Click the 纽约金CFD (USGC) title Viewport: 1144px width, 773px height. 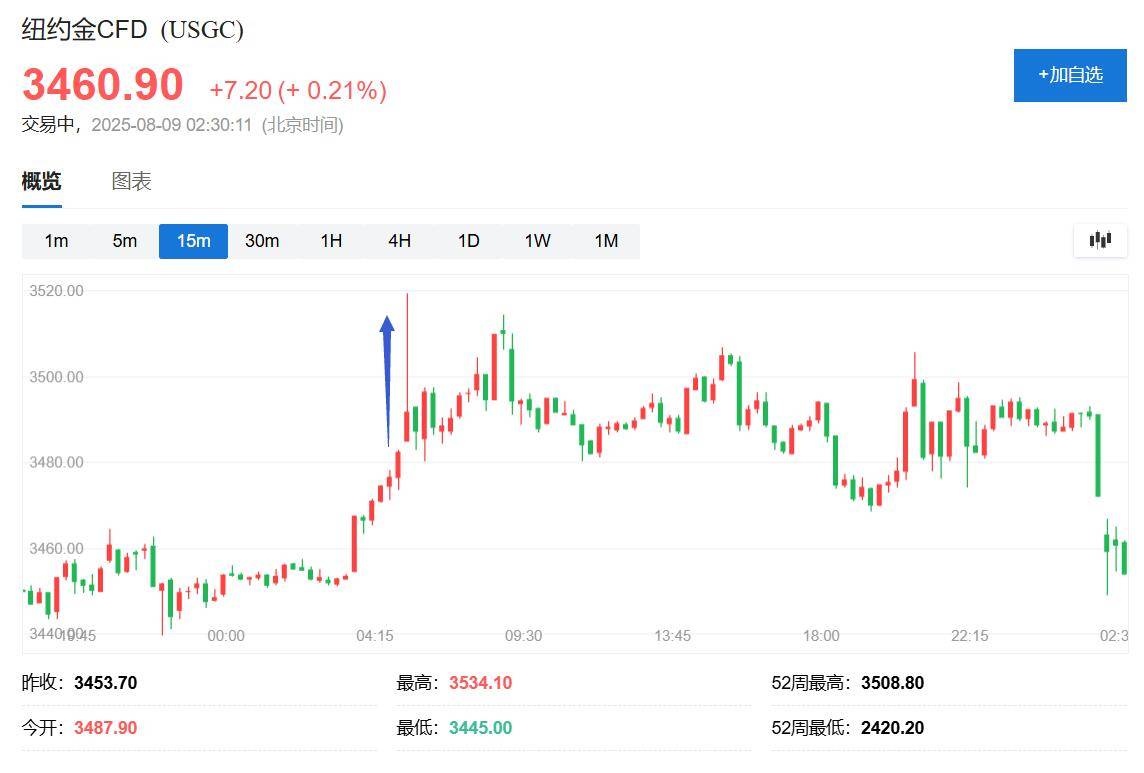pyautogui.click(x=133, y=30)
